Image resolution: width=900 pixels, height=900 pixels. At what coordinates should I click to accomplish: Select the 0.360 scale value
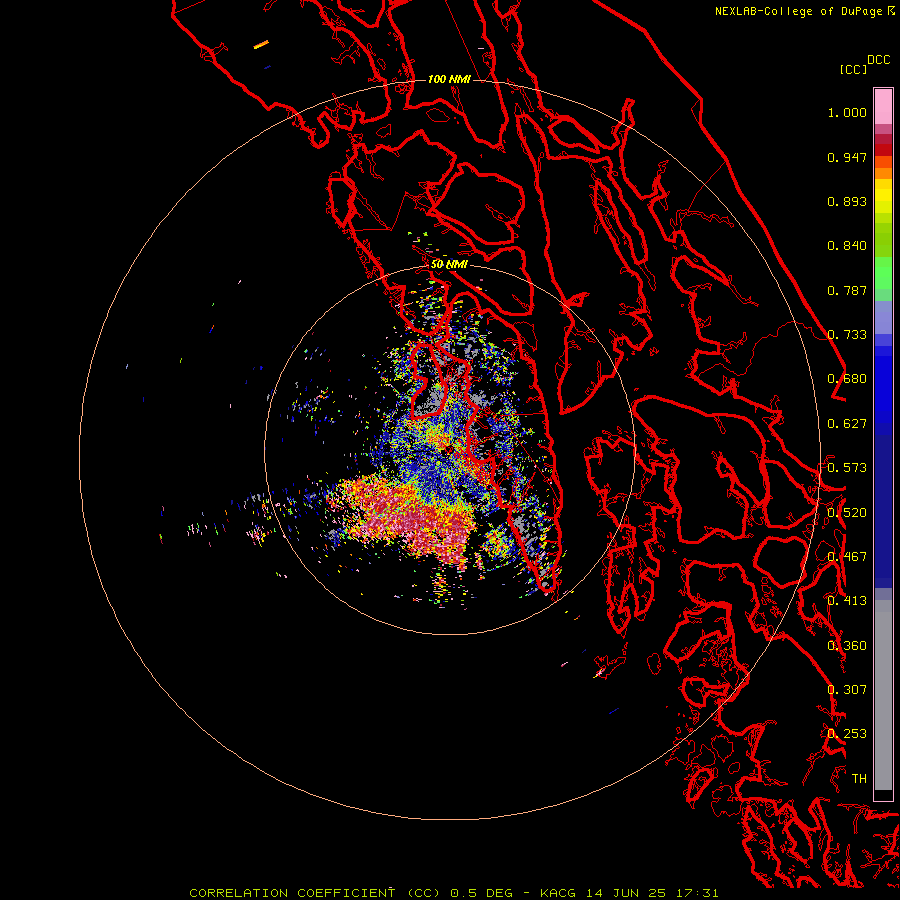pos(847,646)
